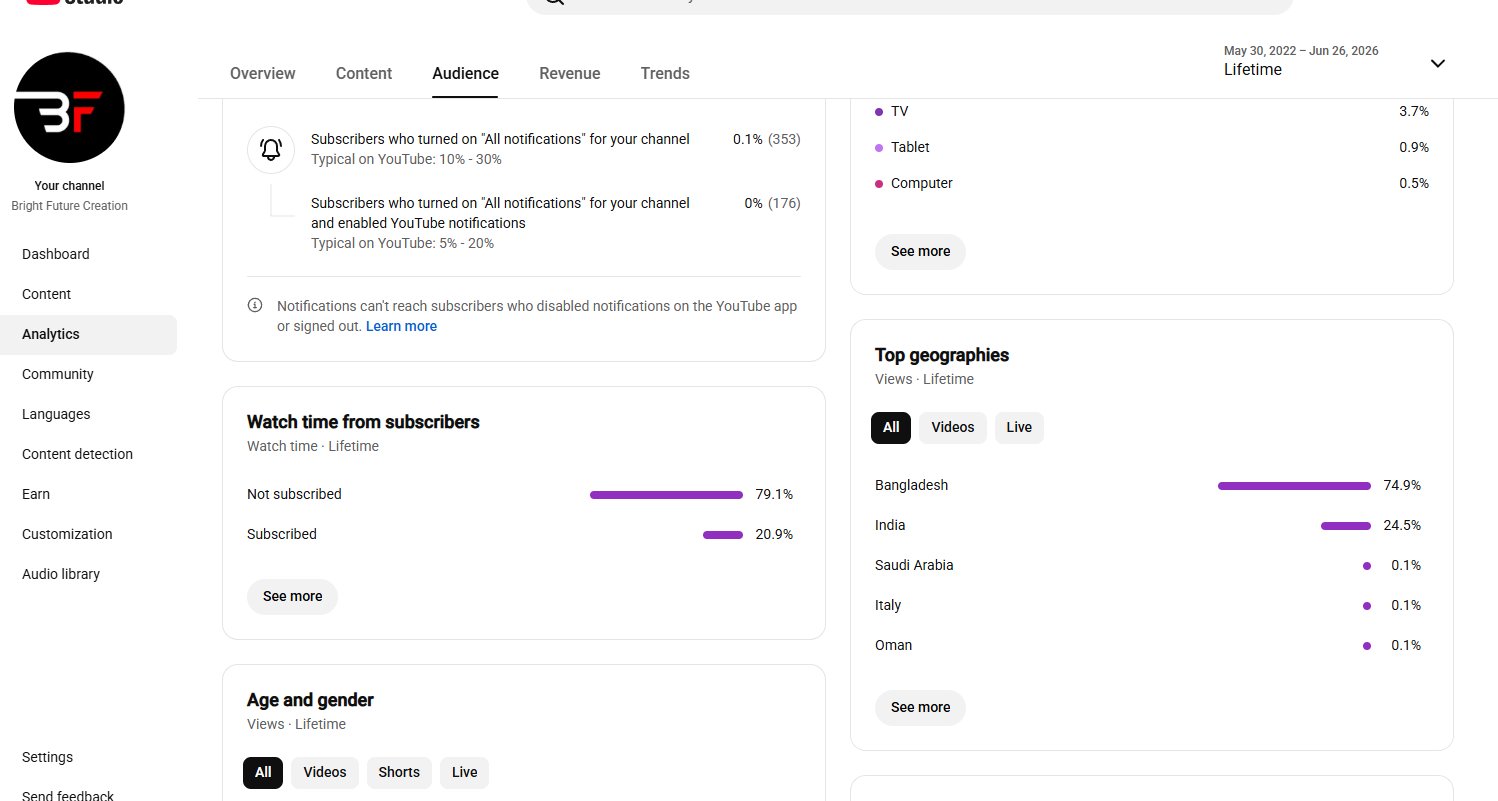Click the pink dot next to Computer

pyautogui.click(x=879, y=184)
